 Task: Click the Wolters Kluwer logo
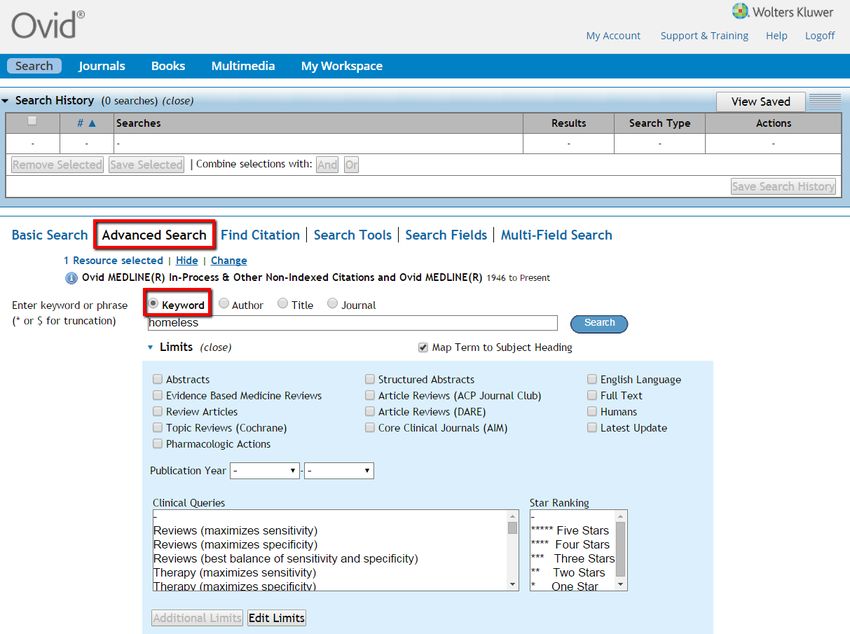783,11
